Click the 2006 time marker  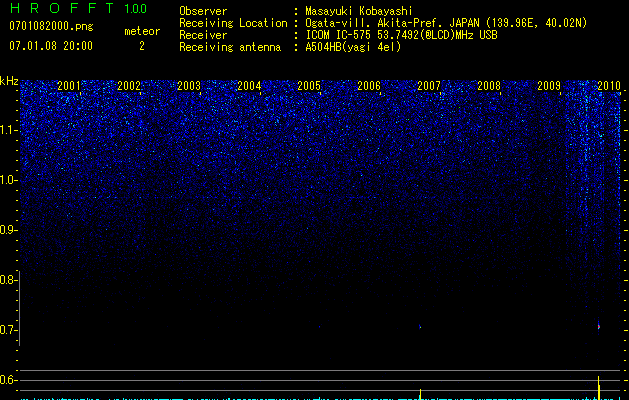tap(369, 85)
